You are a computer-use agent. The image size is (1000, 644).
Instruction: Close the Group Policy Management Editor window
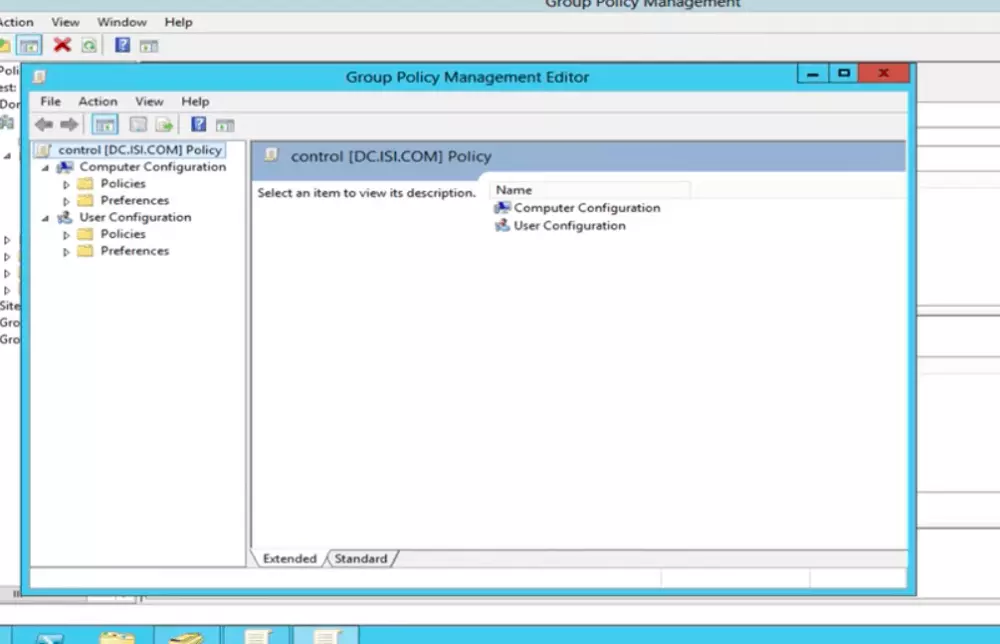tap(884, 73)
